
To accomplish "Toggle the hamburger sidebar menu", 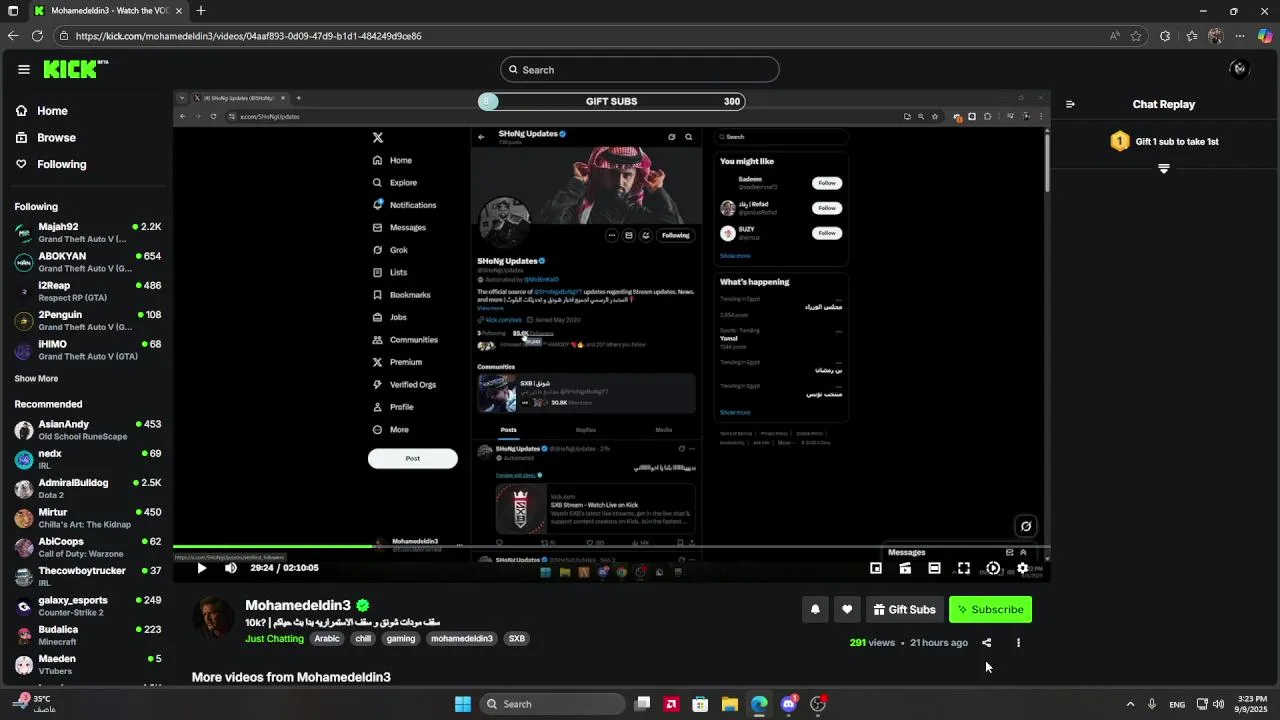I will coord(24,69).
